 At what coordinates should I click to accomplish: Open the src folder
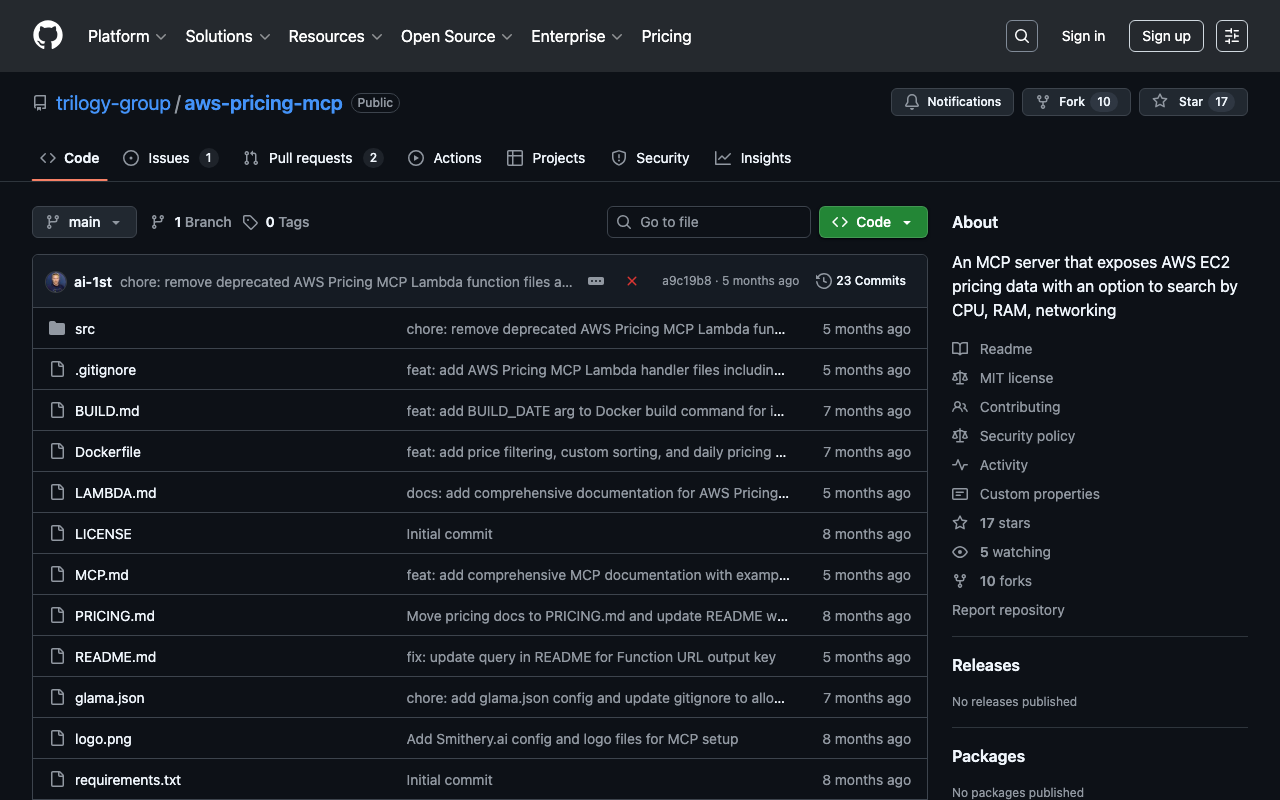click(85, 329)
